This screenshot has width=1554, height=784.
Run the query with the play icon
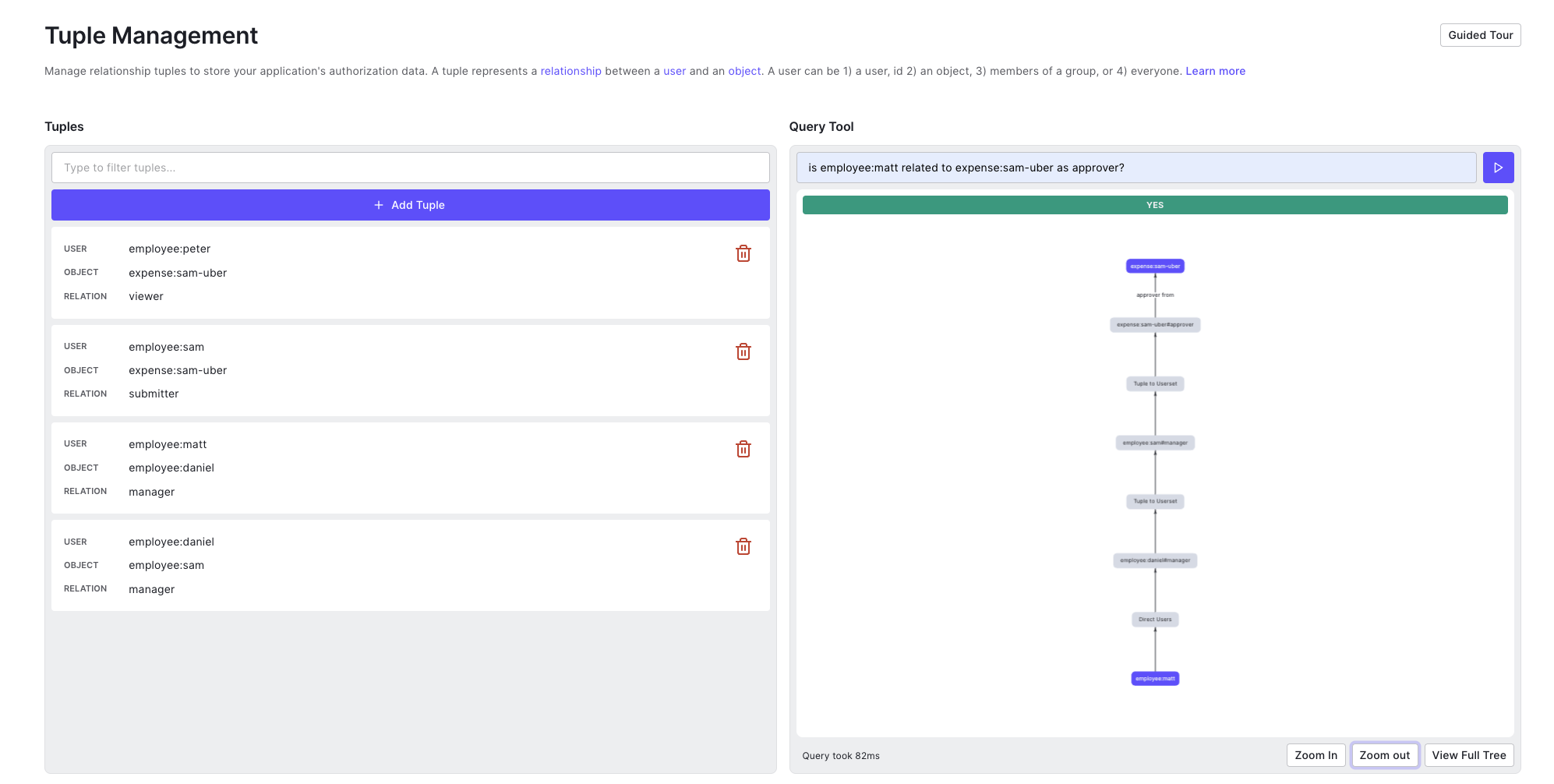(1498, 167)
